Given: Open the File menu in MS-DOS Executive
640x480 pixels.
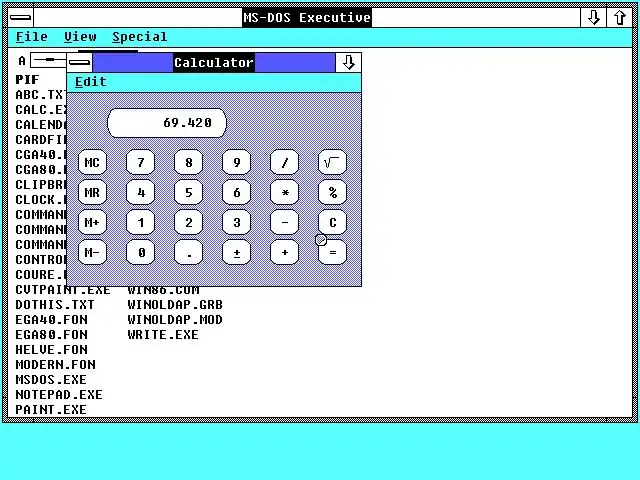Looking at the screenshot, I should click(x=32, y=37).
